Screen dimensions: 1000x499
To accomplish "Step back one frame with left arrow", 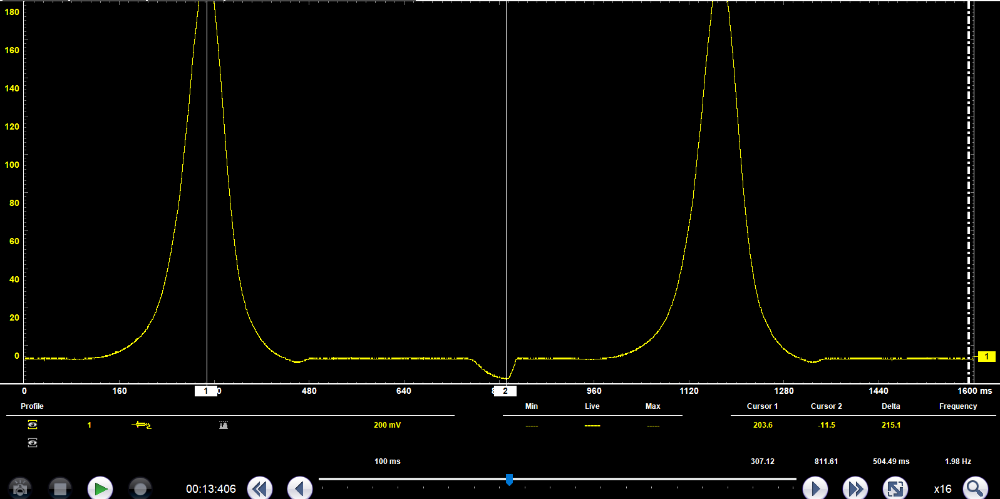I will (300, 489).
